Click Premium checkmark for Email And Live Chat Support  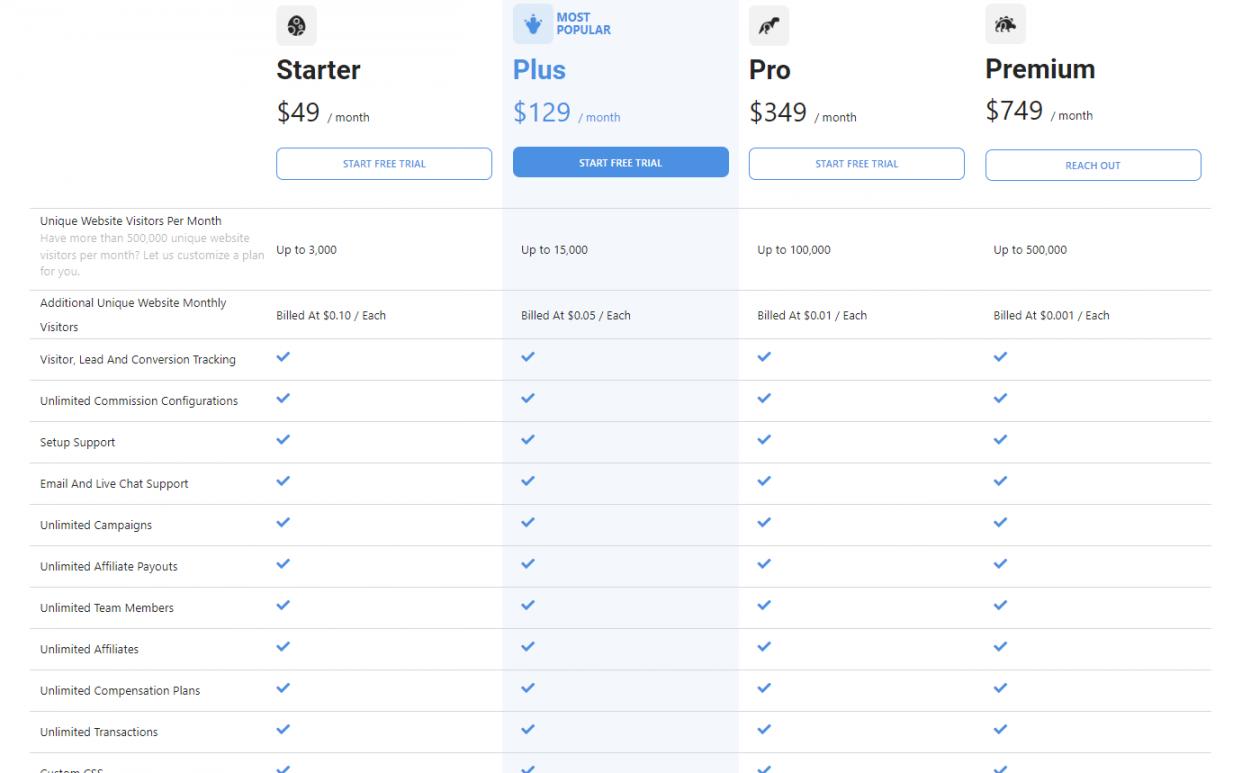[x=1000, y=481]
